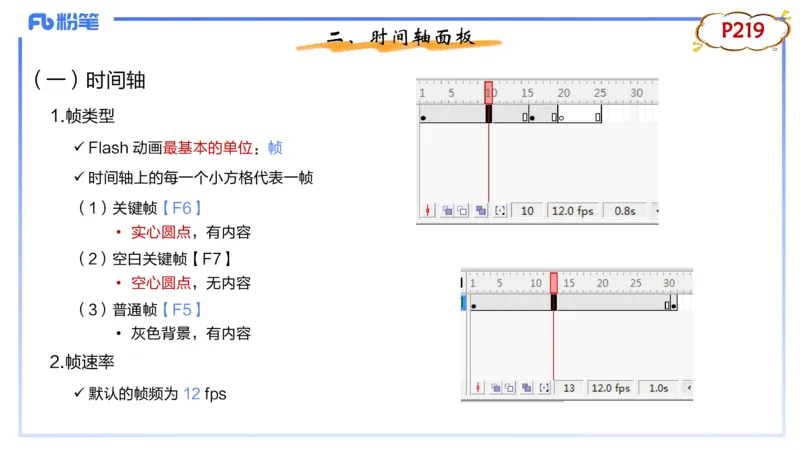Click red text 最基本的单位
The image size is (800, 450).
208,147
